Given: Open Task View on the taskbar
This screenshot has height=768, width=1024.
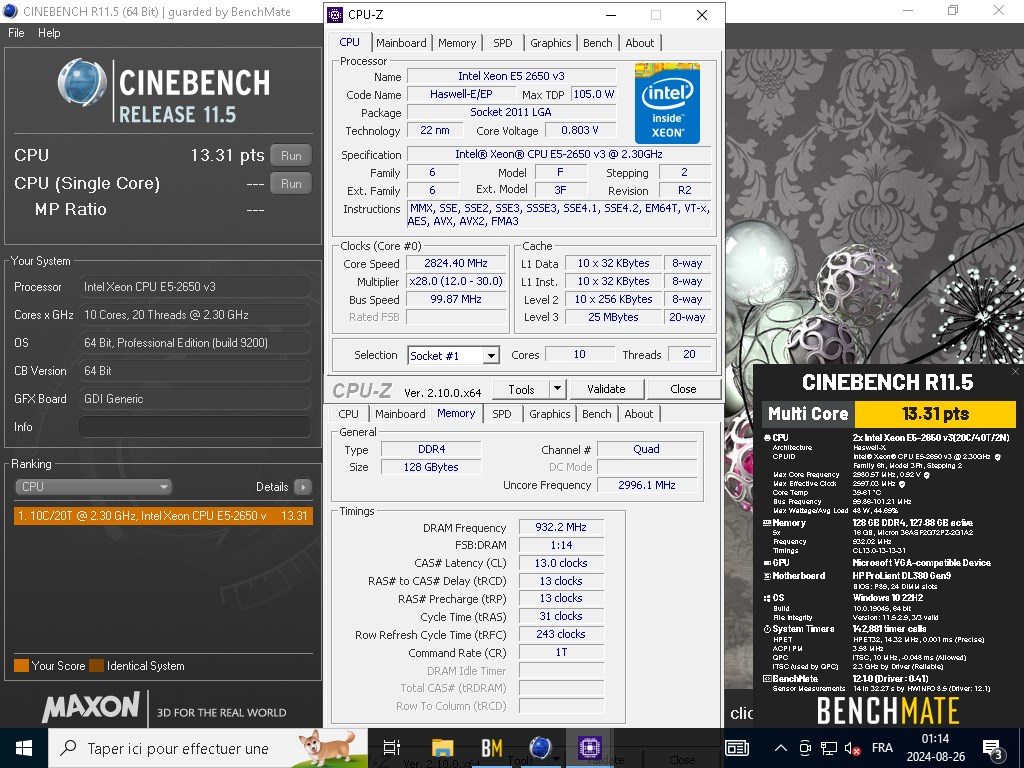Looking at the screenshot, I should click(x=391, y=748).
